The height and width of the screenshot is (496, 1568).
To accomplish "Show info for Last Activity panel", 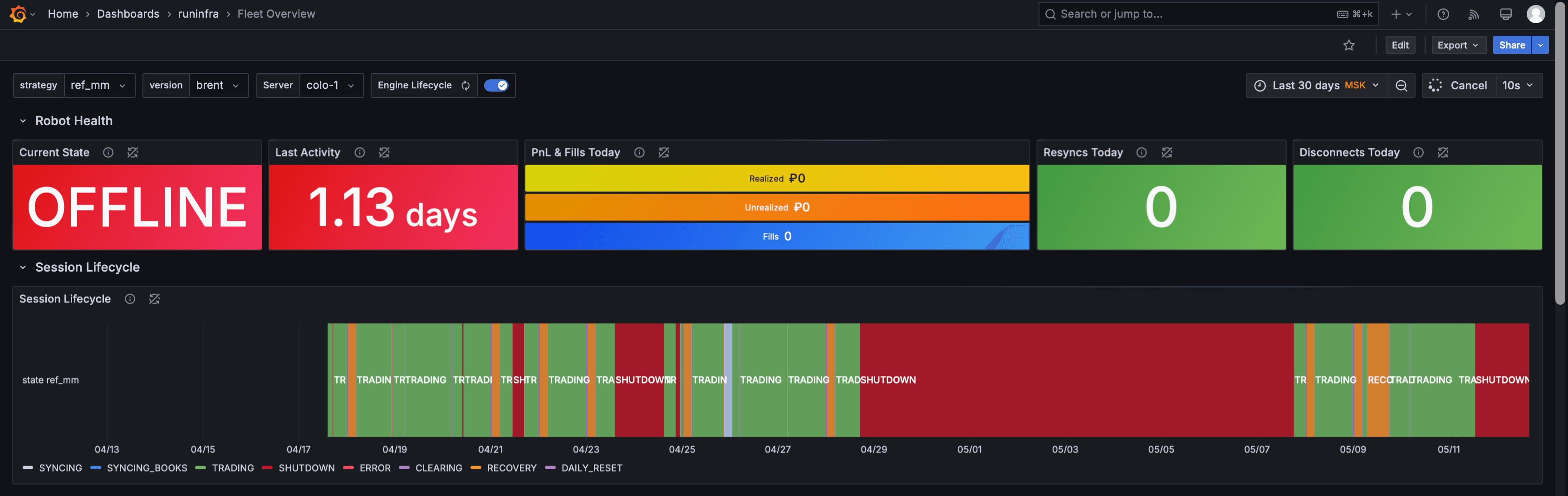I will point(360,153).
